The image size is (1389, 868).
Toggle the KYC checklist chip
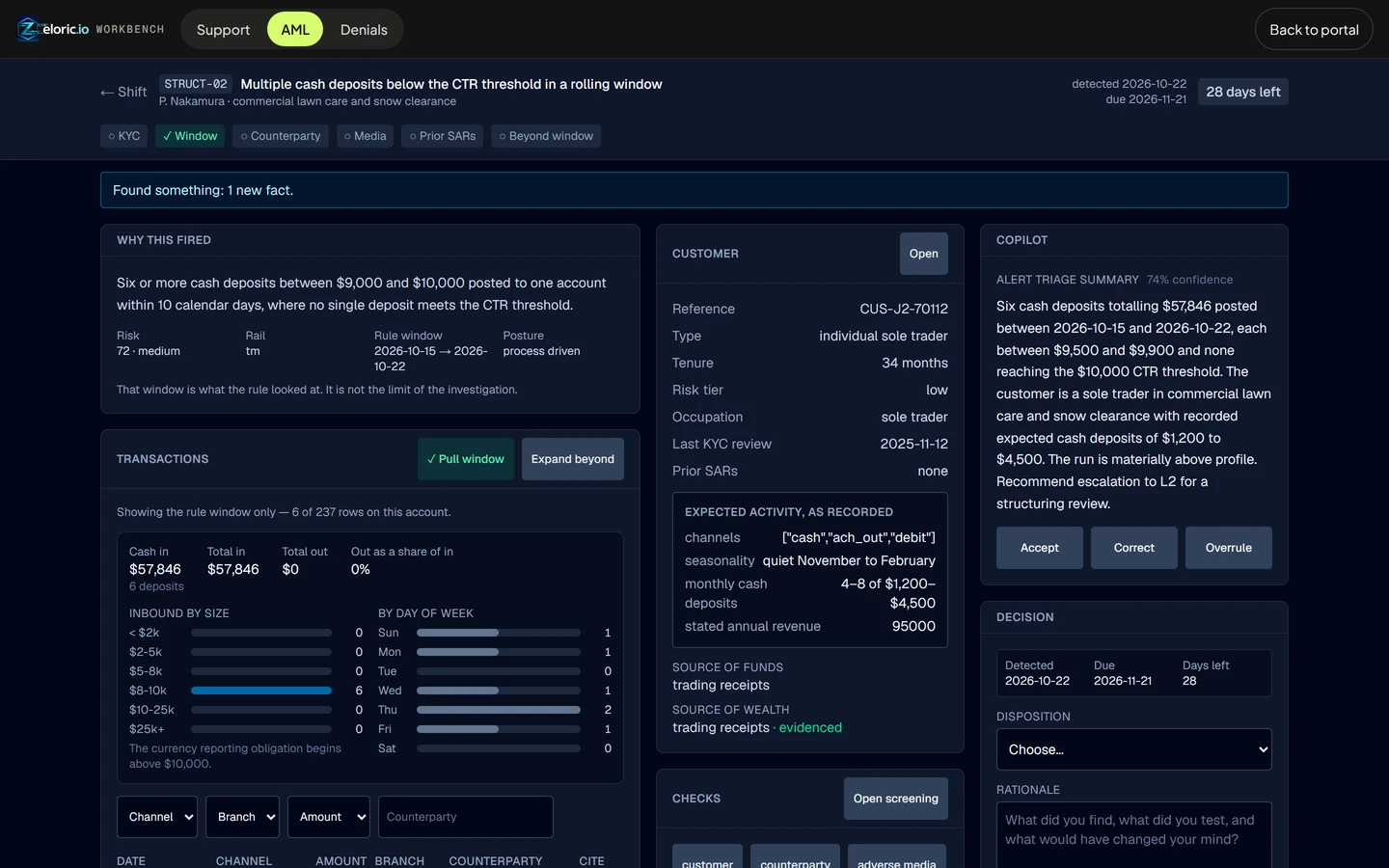[x=124, y=136]
